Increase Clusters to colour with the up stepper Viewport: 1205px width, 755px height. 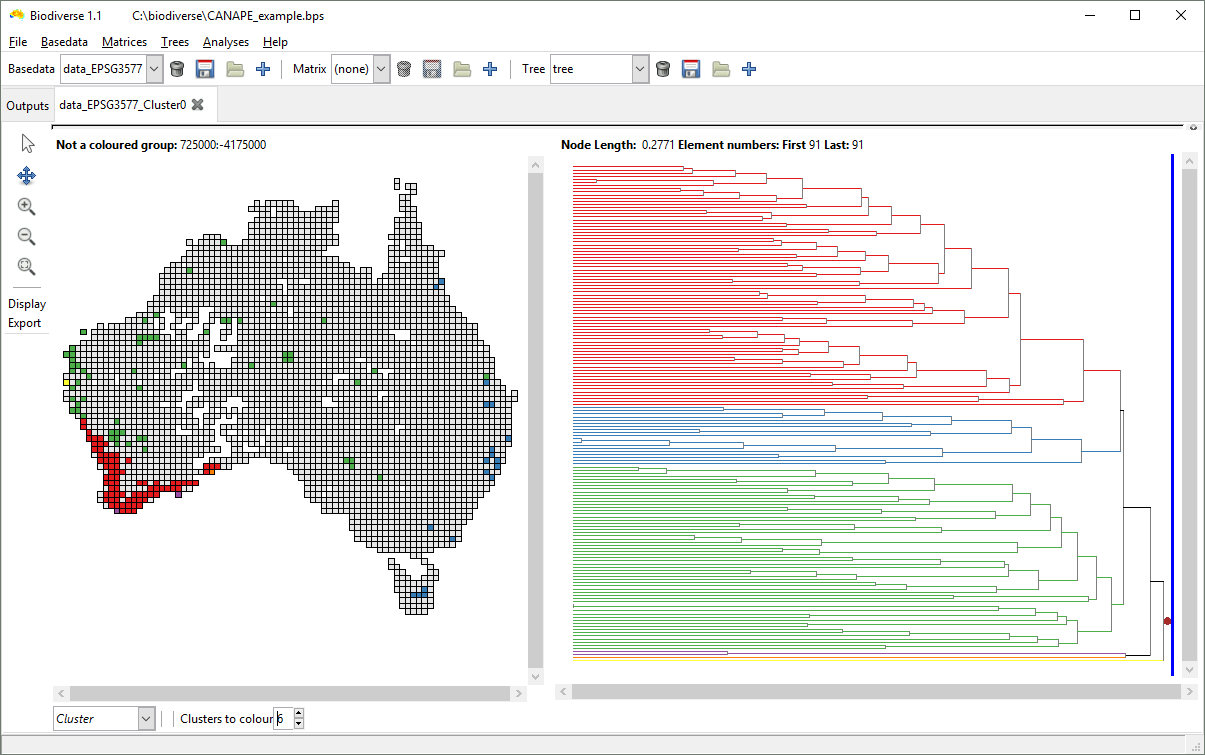tap(298, 713)
